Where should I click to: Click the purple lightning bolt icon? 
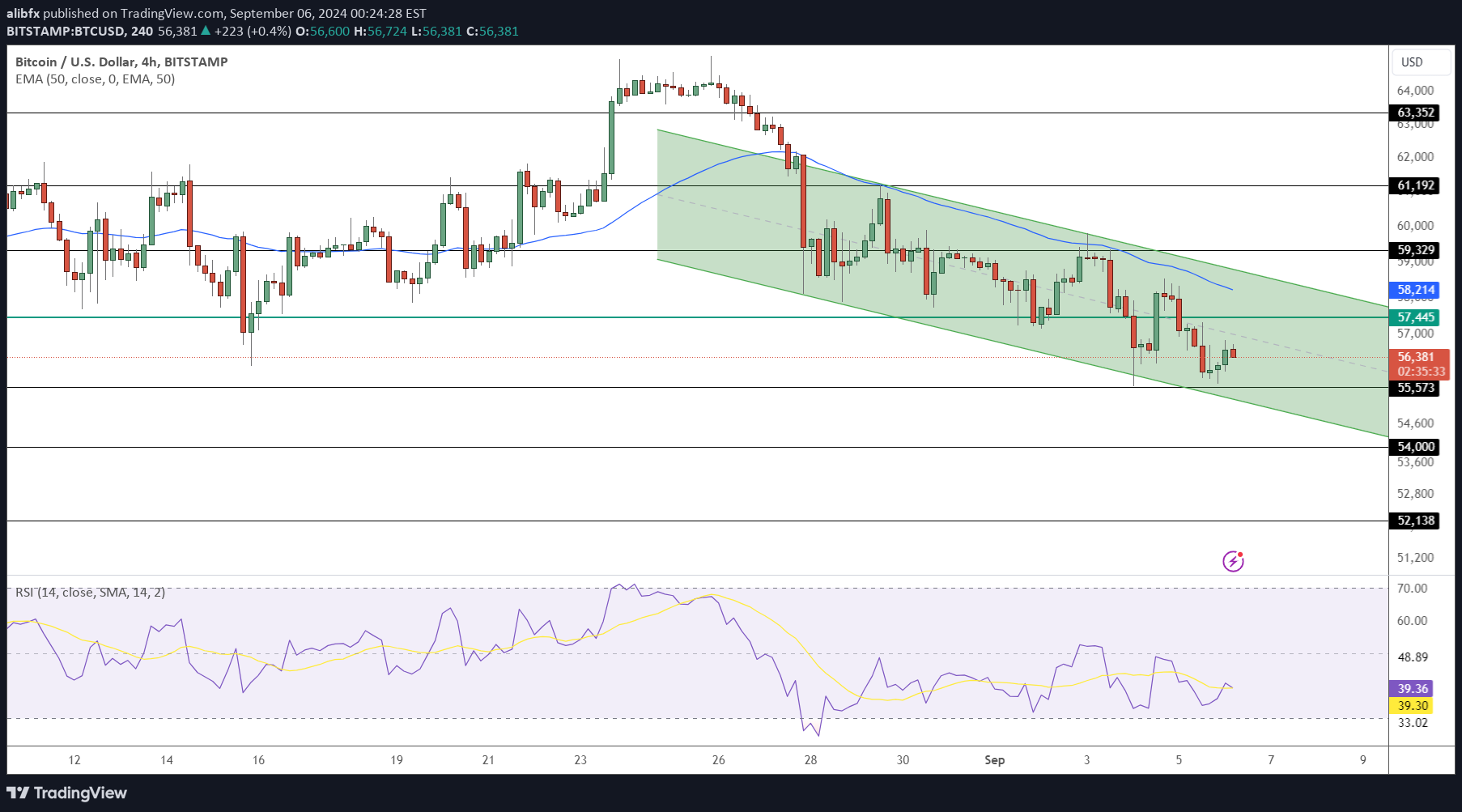(x=1233, y=561)
